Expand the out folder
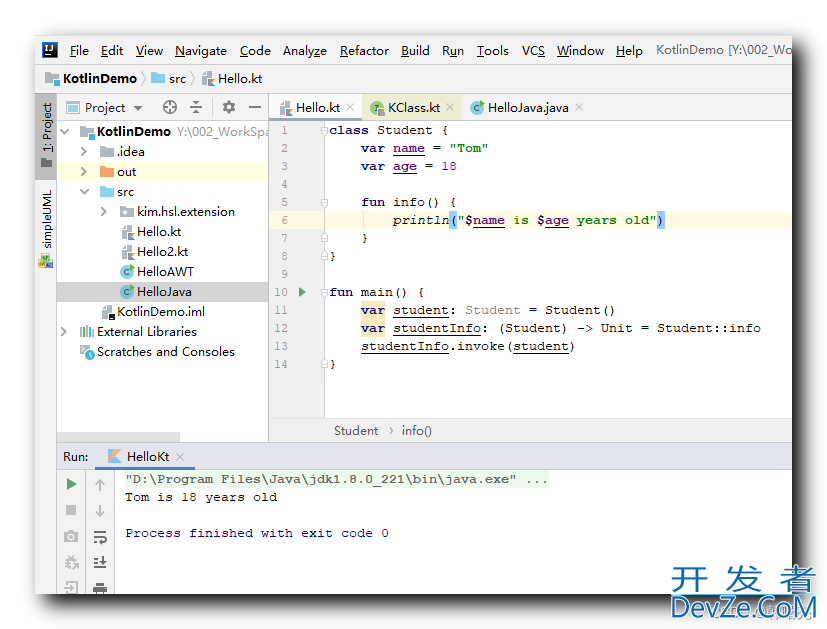 [x=84, y=172]
